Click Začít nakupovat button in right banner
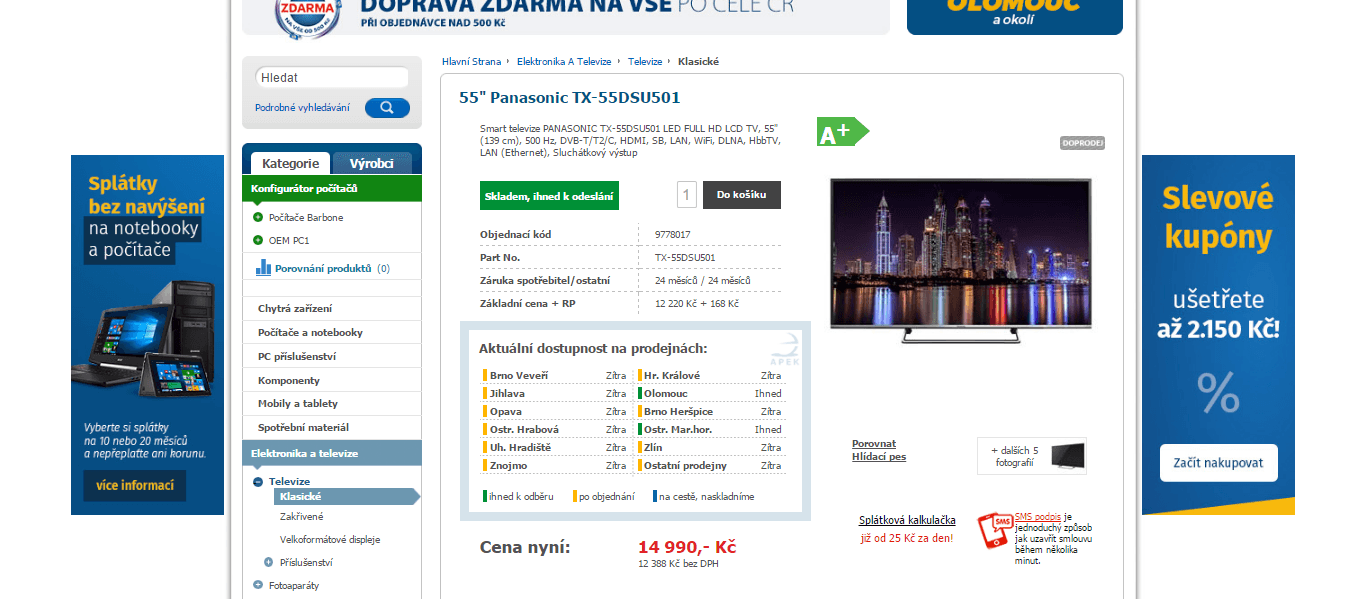Viewport: 1366px width, 599px height. coord(1219,463)
